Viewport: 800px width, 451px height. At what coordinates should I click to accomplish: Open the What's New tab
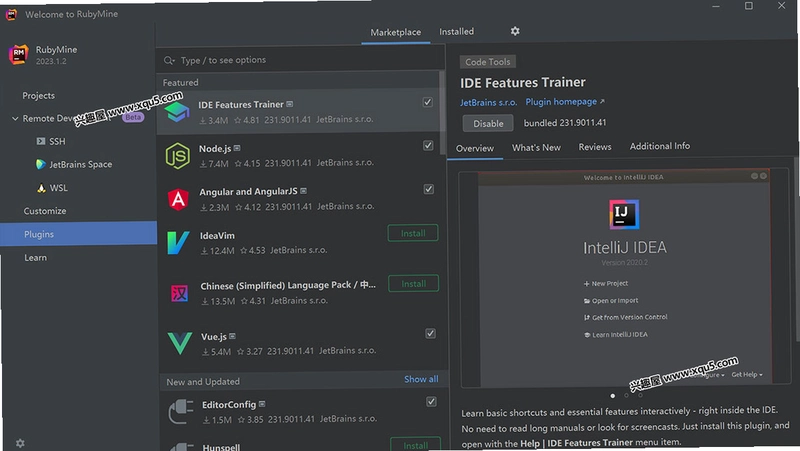536,147
